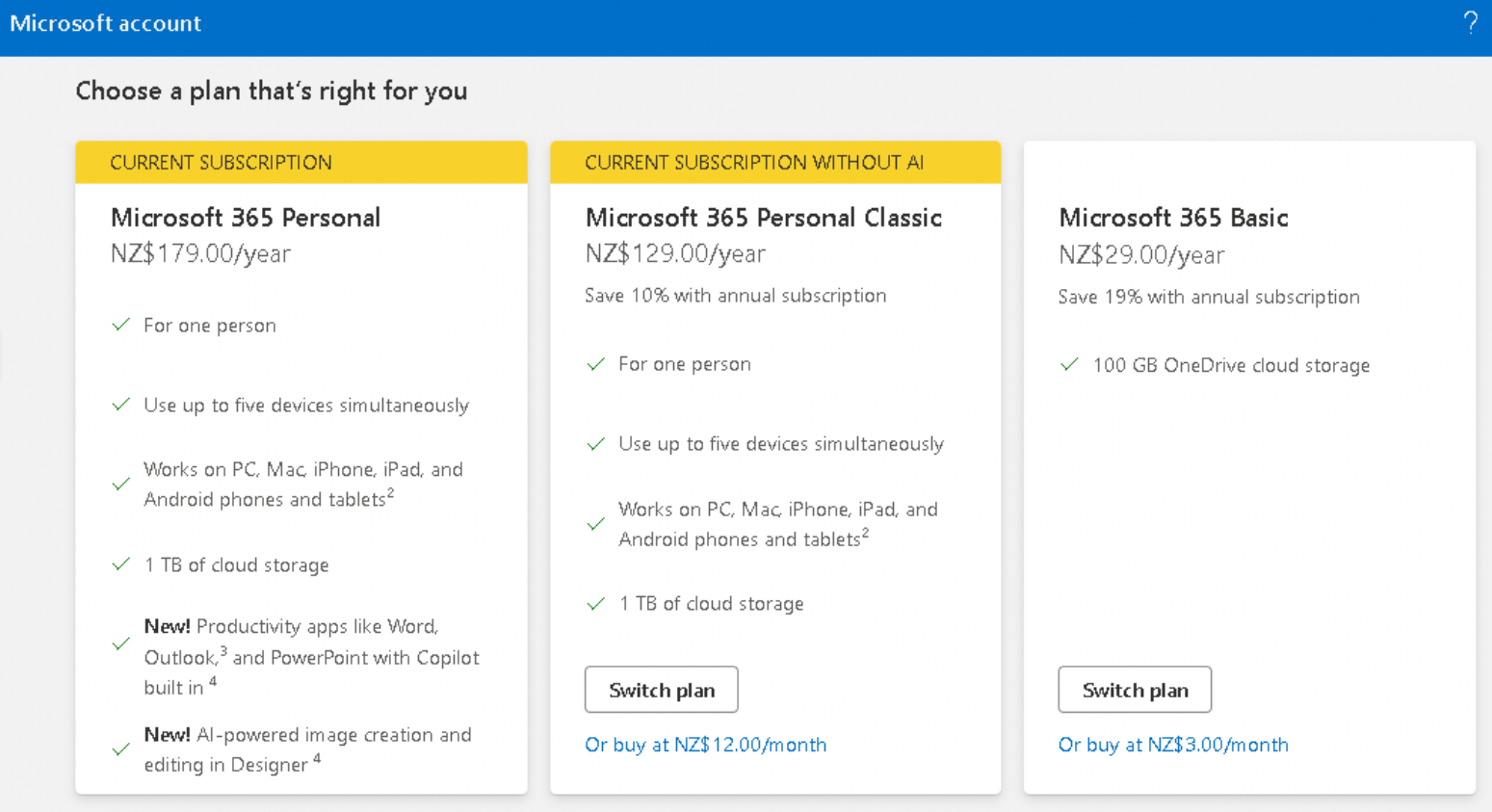The width and height of the screenshot is (1492, 812).
Task: Click the Copilot built in feature text
Action: point(311,657)
